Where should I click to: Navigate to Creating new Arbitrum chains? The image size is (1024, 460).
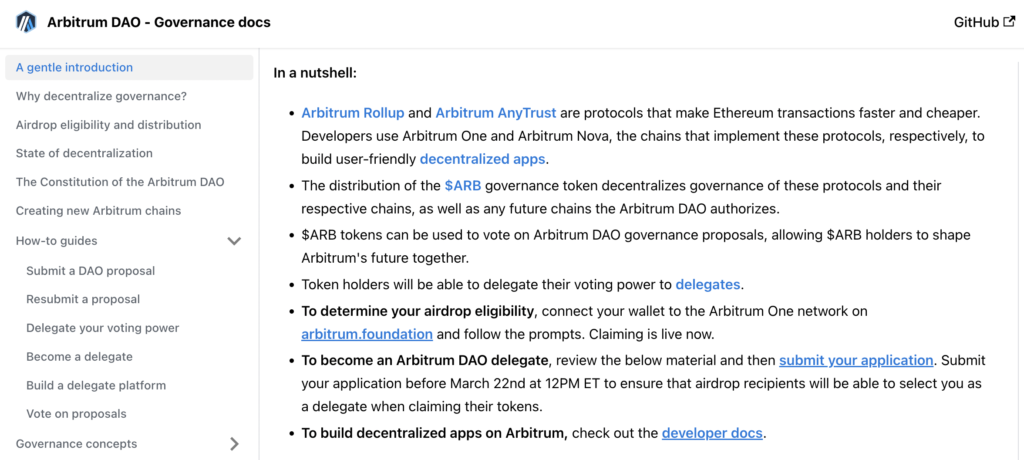[x=98, y=211]
